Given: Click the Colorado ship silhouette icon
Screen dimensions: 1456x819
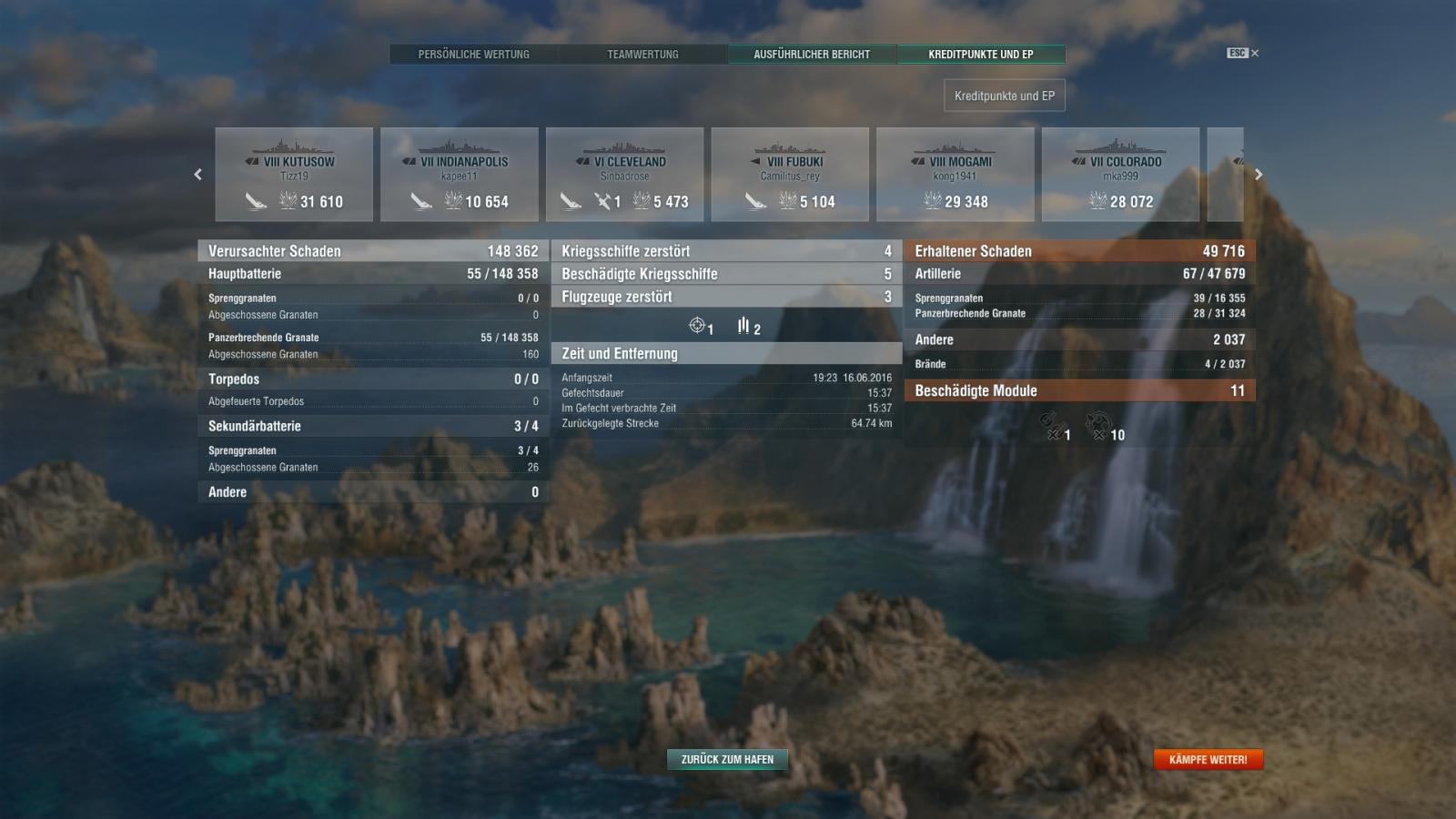Looking at the screenshot, I should point(1121,147).
